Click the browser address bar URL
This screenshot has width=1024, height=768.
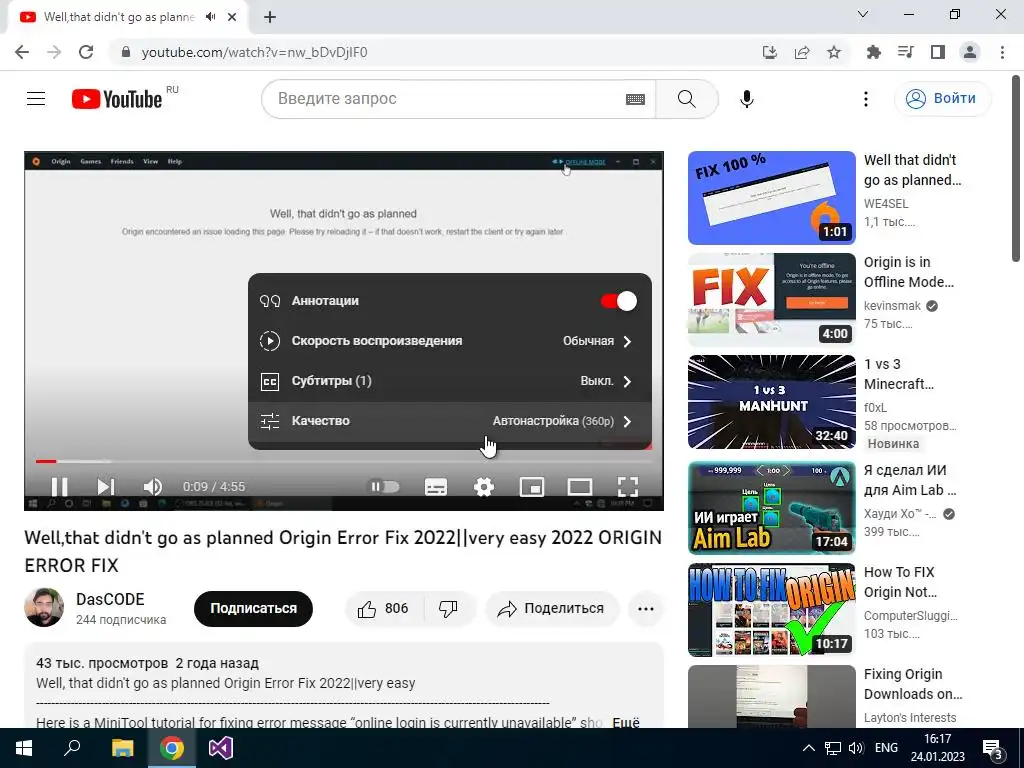(x=255, y=52)
